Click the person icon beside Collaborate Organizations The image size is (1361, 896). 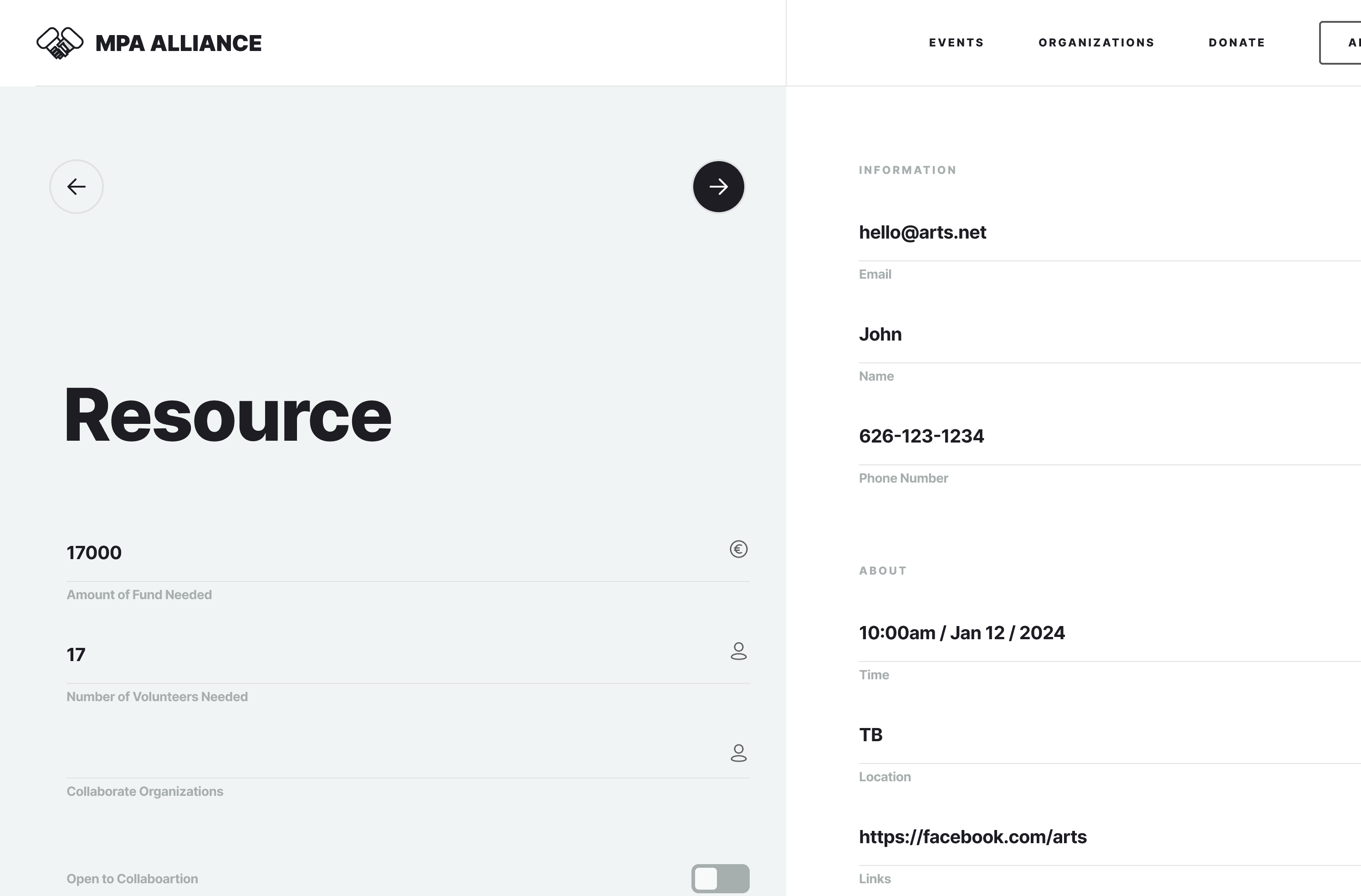click(x=738, y=753)
